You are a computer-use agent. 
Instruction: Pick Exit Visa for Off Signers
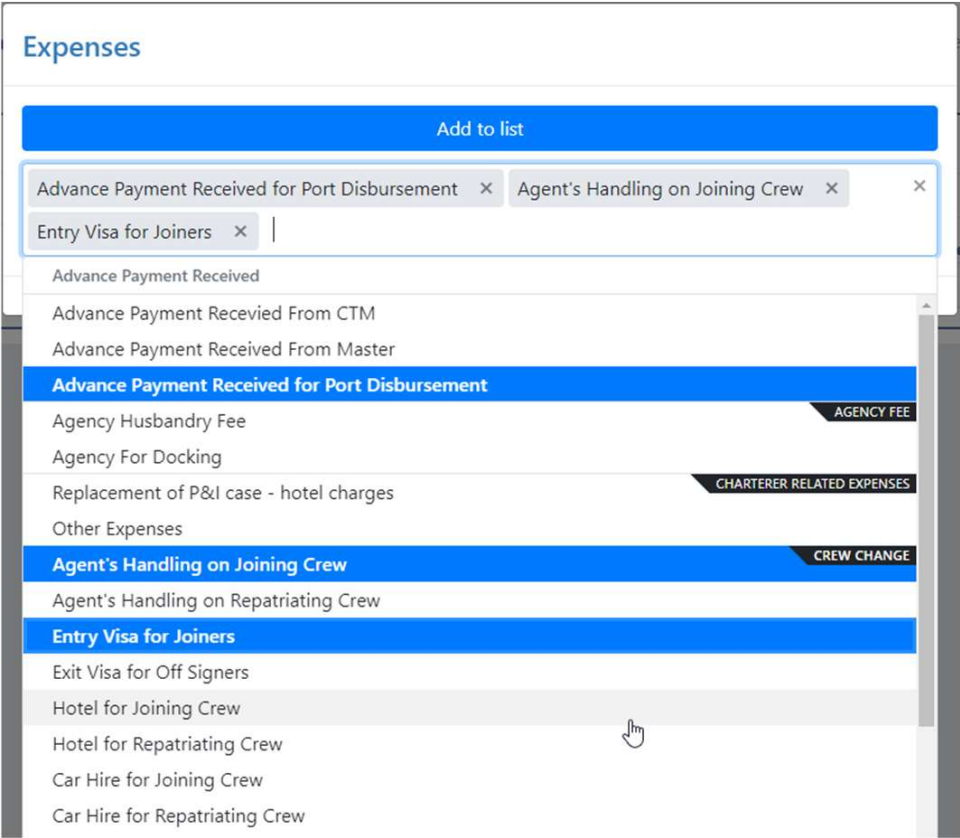pos(151,673)
